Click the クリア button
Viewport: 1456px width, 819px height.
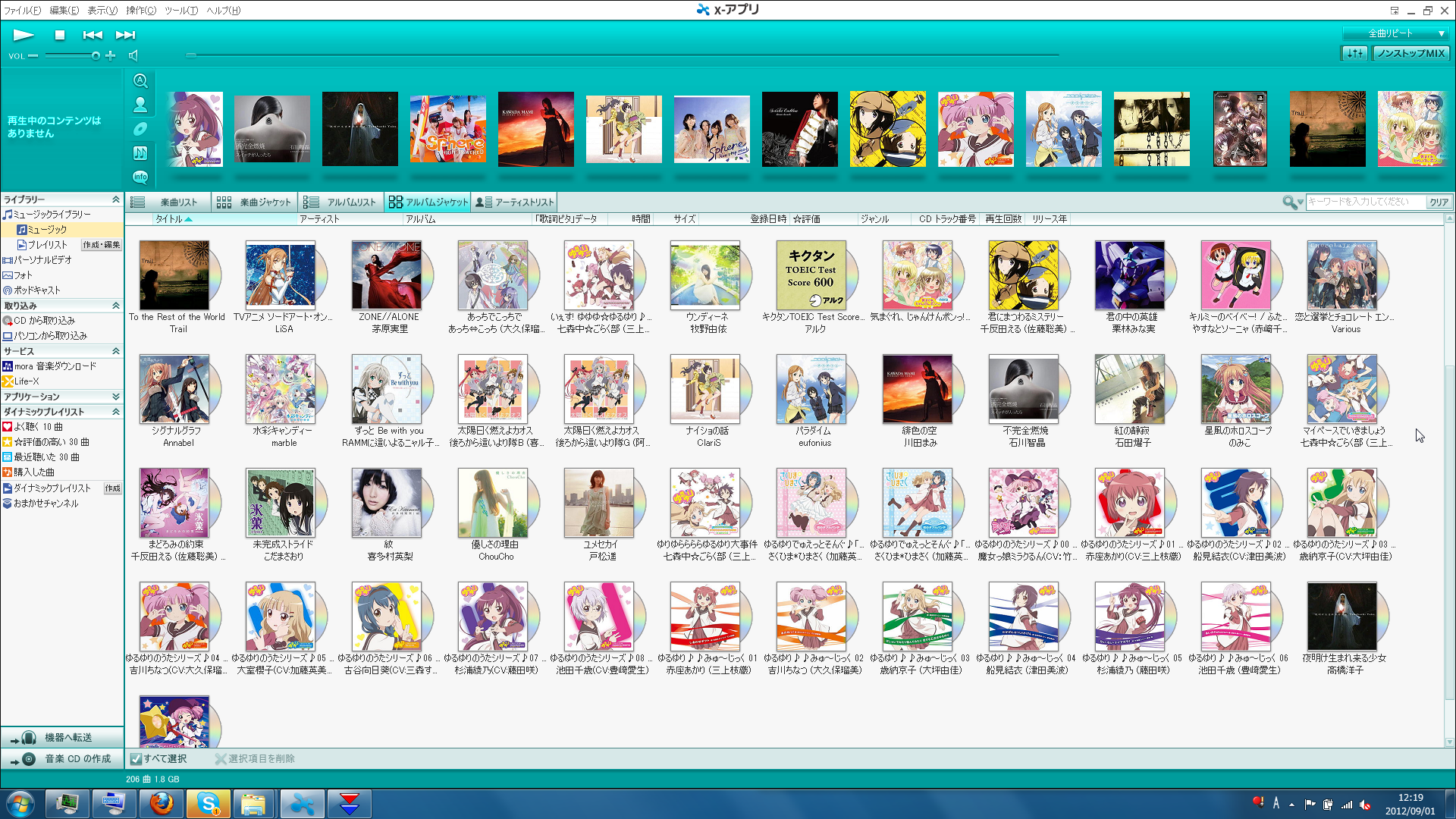pyautogui.click(x=1439, y=202)
